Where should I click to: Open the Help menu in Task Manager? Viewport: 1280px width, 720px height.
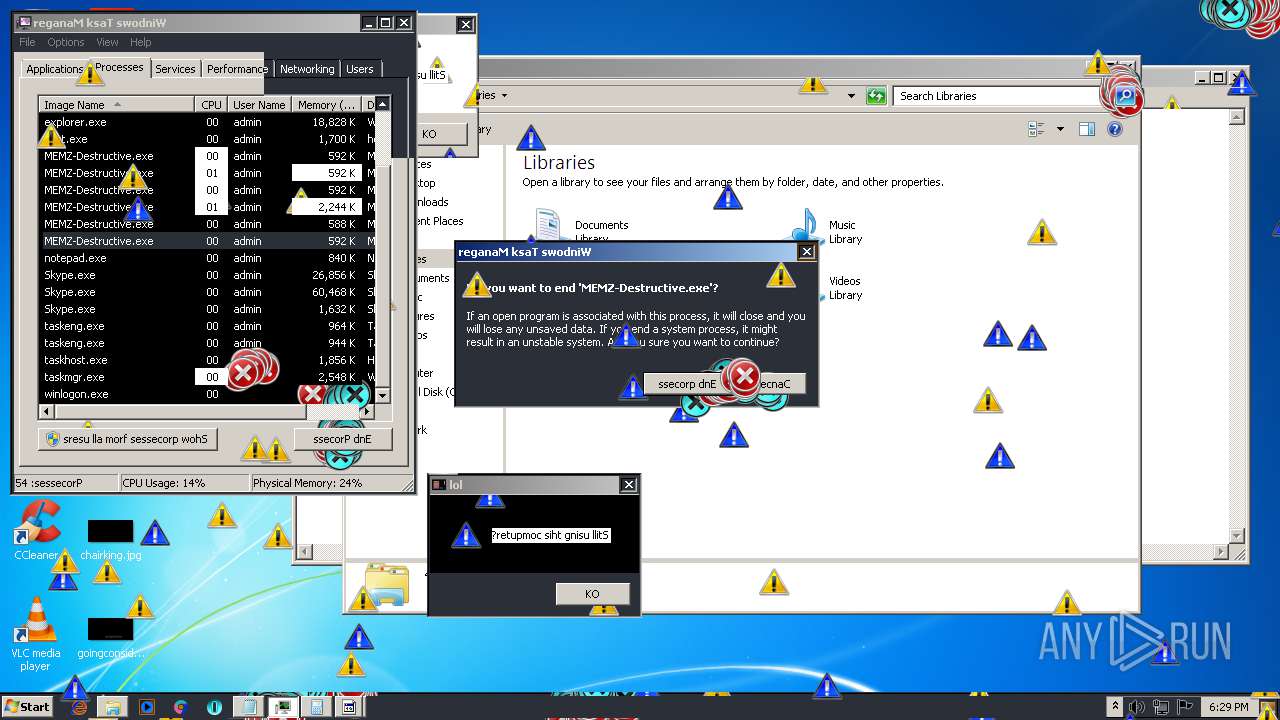click(x=141, y=42)
